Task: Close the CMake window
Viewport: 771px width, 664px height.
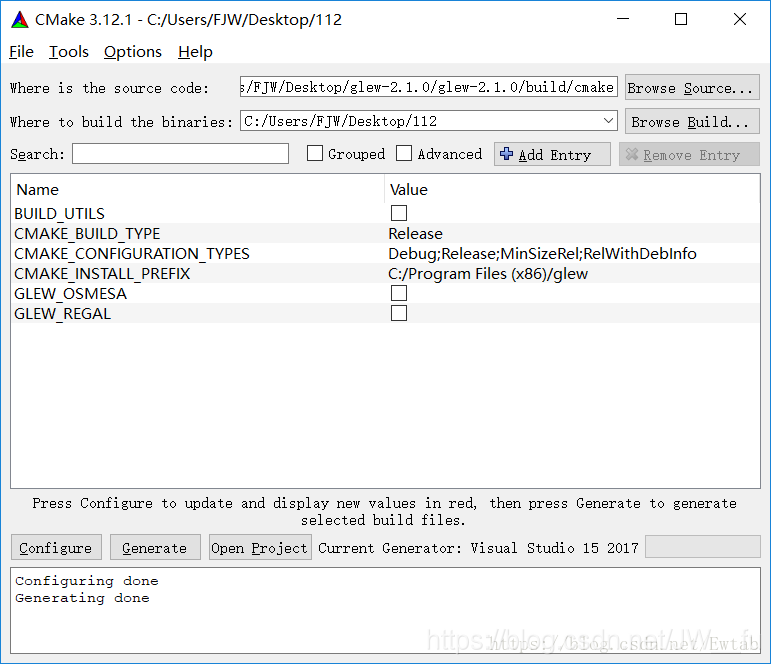Action: [x=740, y=19]
